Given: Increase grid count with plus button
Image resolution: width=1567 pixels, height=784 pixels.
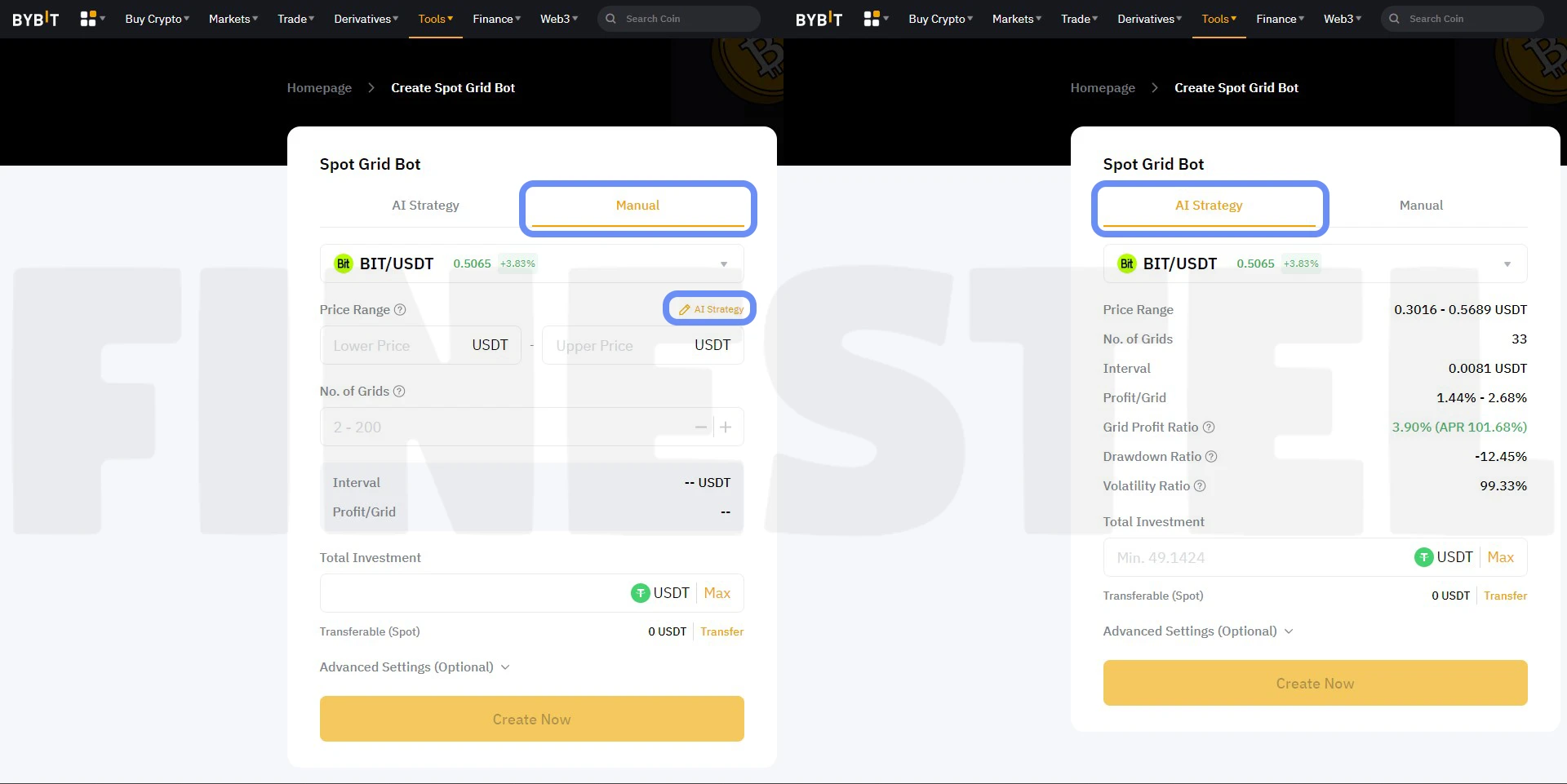Looking at the screenshot, I should [x=726, y=427].
